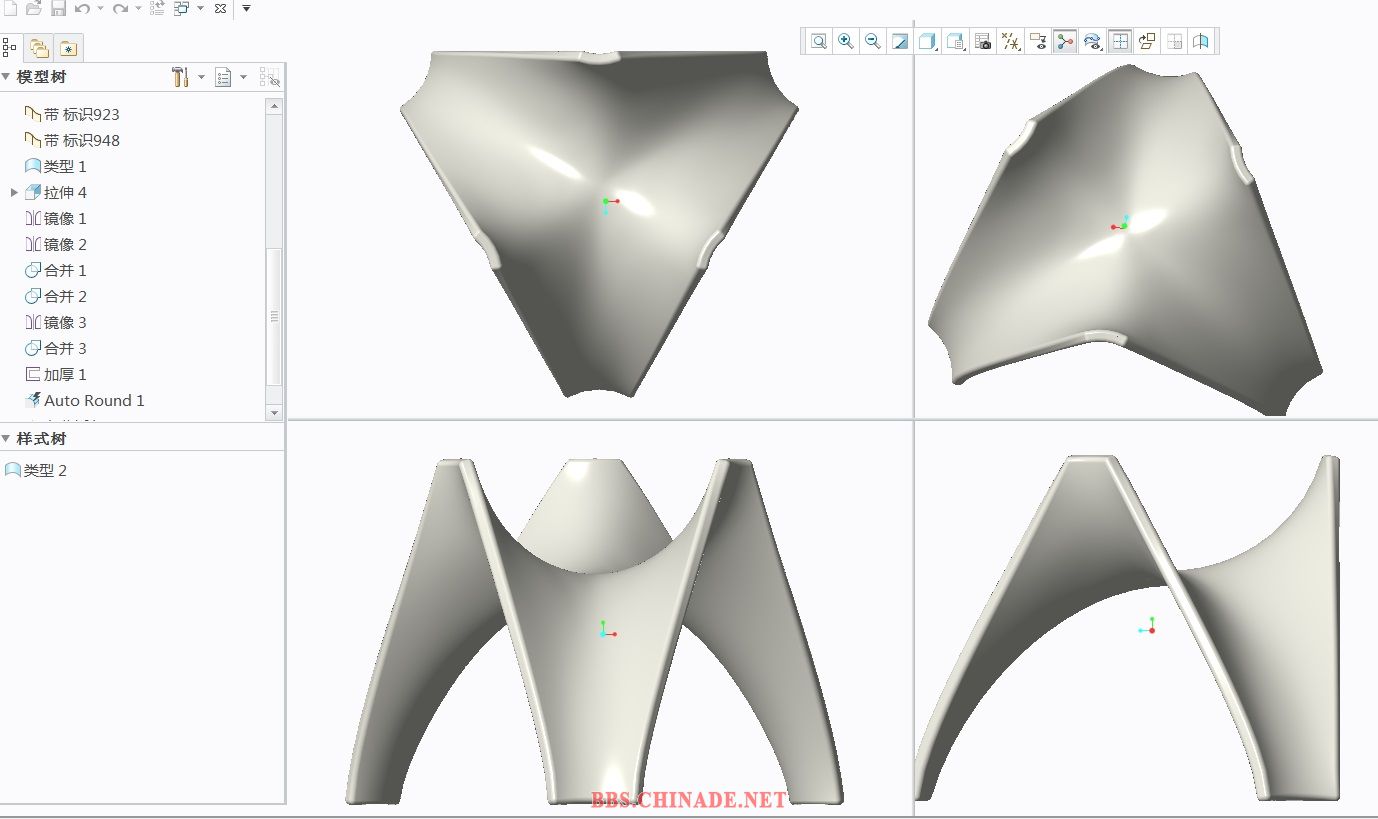The width and height of the screenshot is (1378, 819).
Task: Select the 合并 2 merge feature
Action: [56, 296]
